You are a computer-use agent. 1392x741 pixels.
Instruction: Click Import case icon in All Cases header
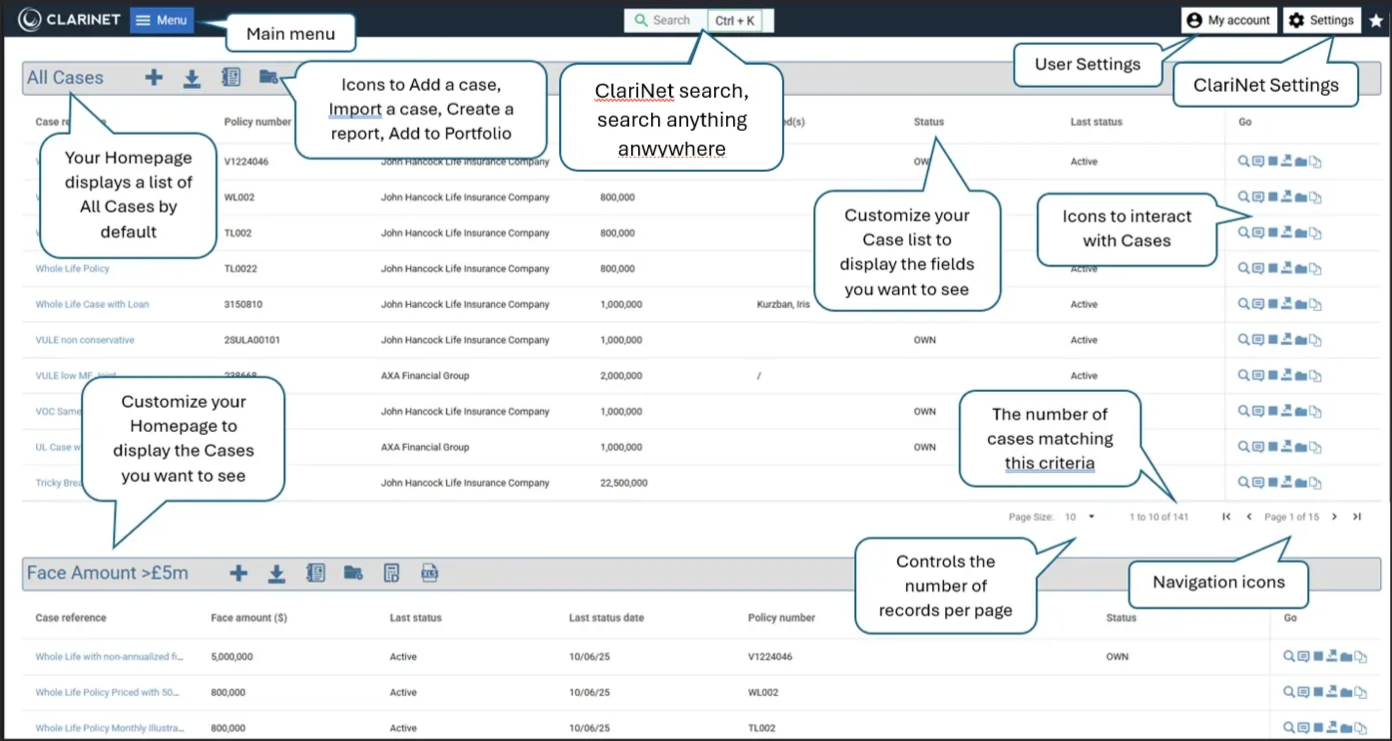click(192, 77)
